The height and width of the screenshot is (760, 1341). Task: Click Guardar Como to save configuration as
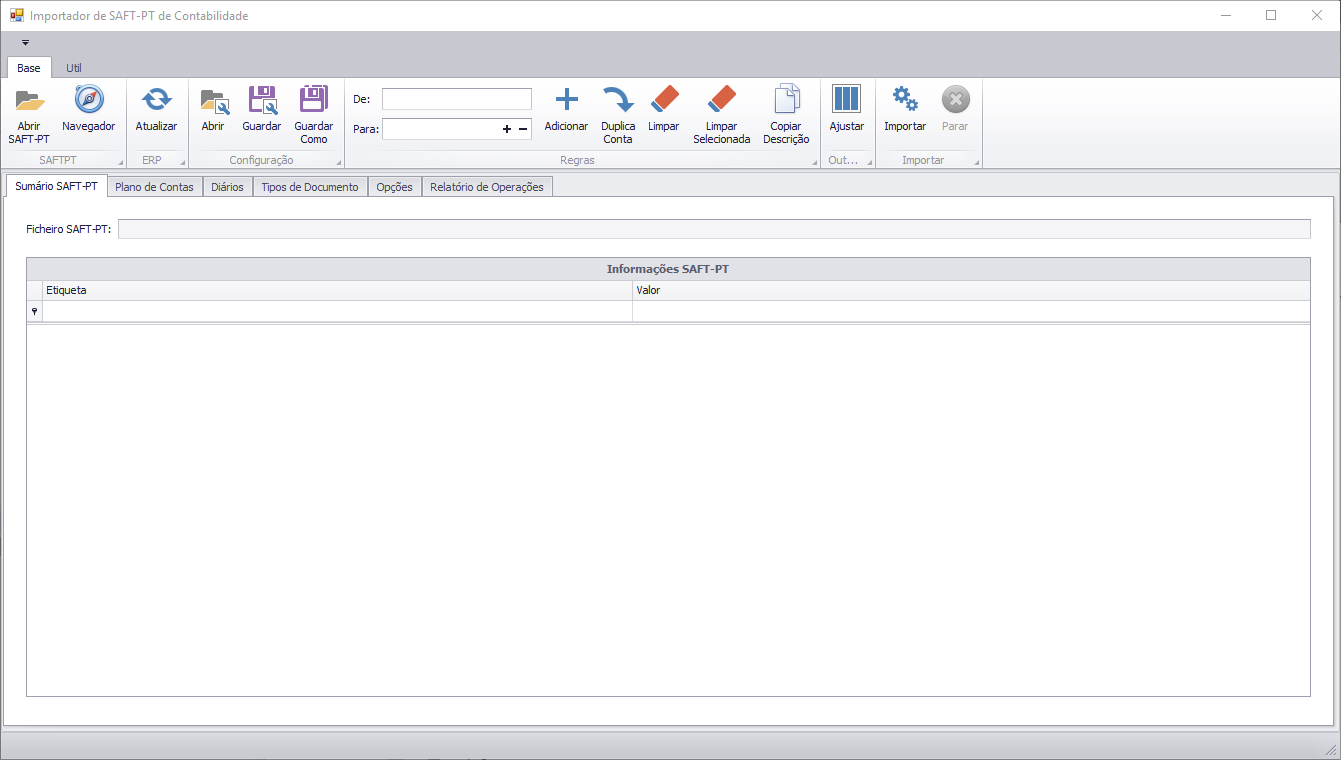click(x=313, y=101)
